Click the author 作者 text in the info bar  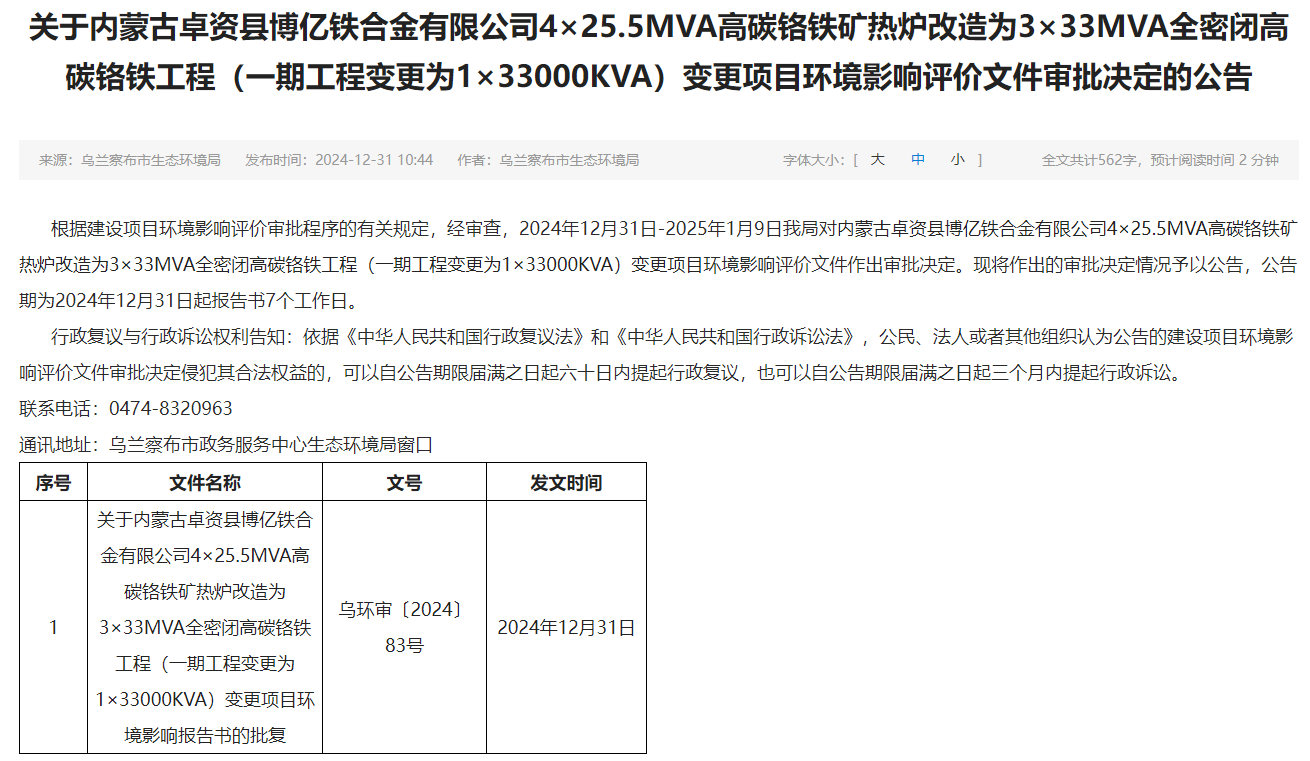click(548, 160)
